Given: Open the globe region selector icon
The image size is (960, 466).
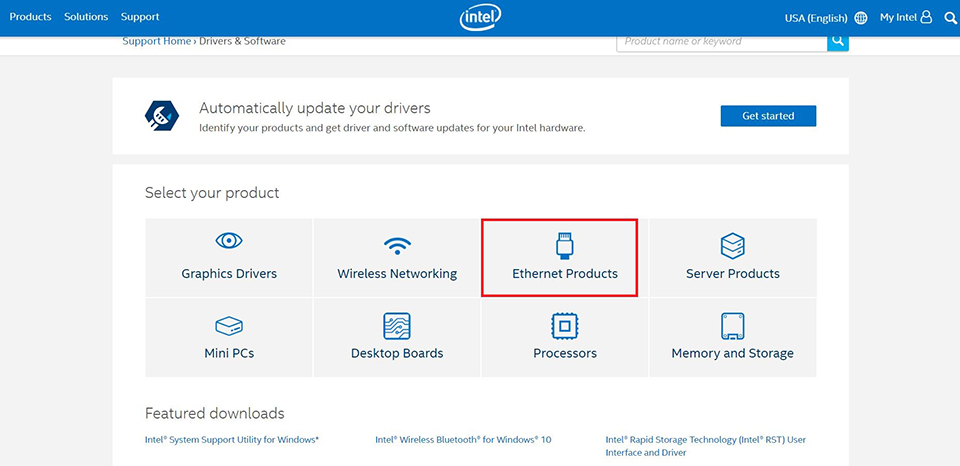Looking at the screenshot, I should 861,18.
